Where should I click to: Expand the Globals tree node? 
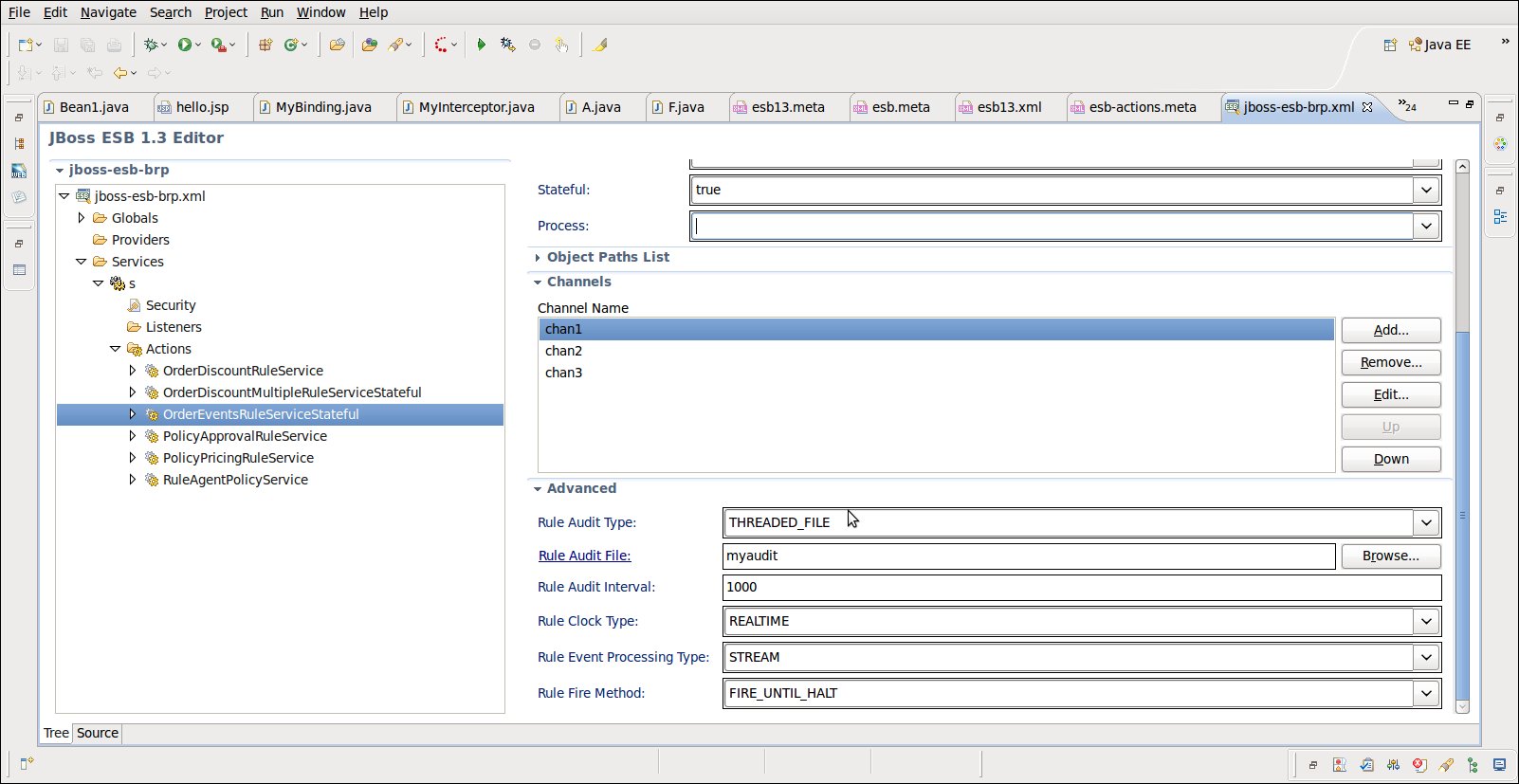tap(82, 218)
